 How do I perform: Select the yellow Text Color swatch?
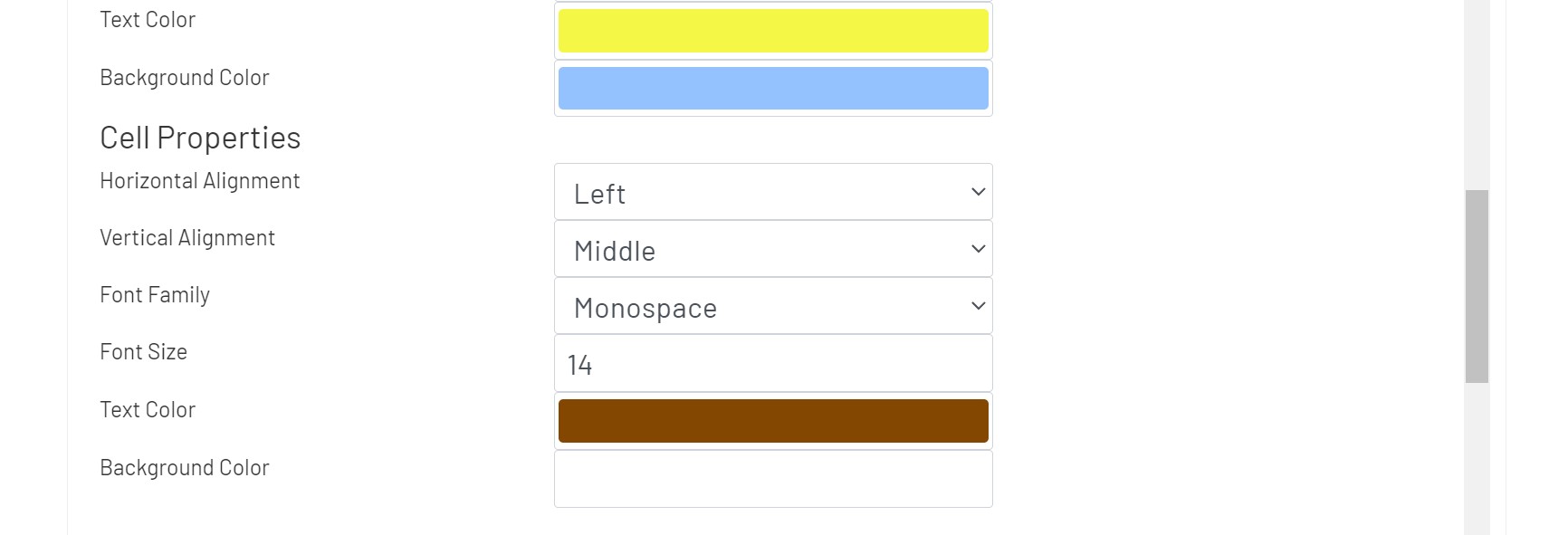773,30
